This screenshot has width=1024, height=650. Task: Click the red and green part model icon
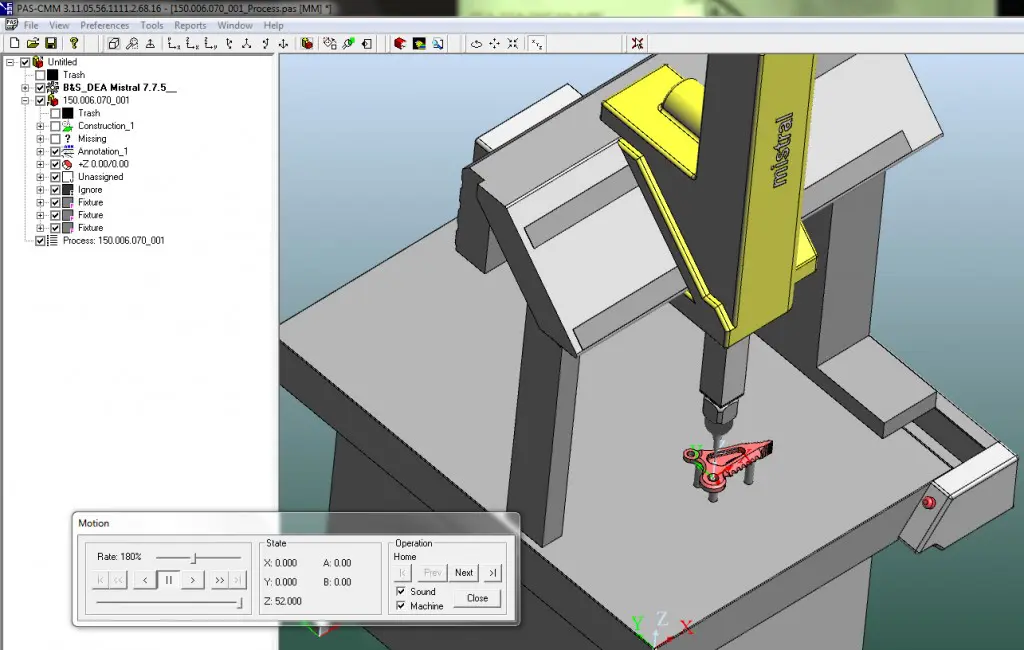point(307,44)
